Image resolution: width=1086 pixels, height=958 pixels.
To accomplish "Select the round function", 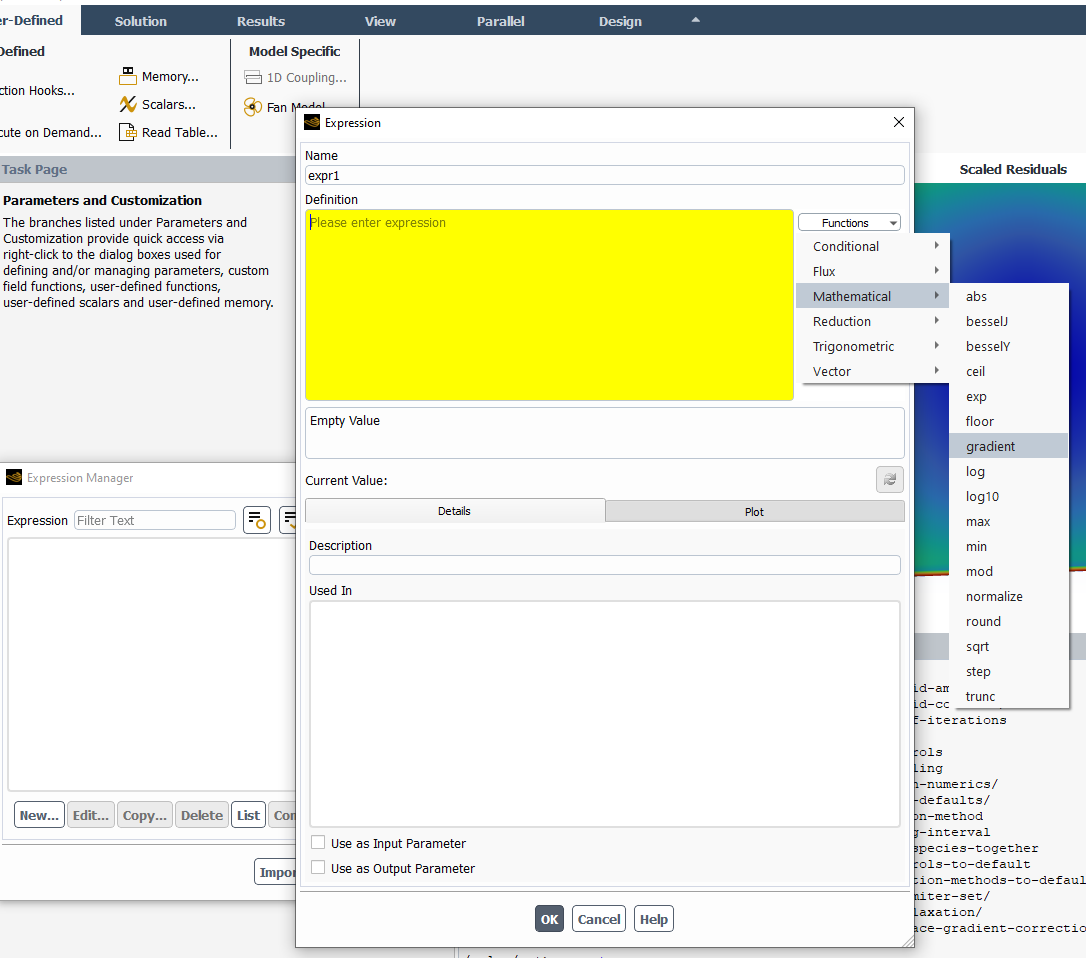I will click(x=1009, y=621).
